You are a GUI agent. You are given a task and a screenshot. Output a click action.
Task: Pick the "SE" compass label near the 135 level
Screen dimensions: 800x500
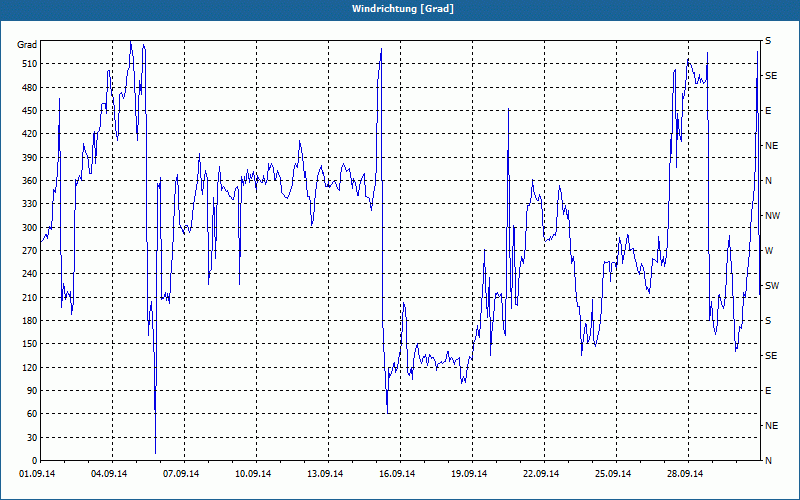(x=771, y=356)
